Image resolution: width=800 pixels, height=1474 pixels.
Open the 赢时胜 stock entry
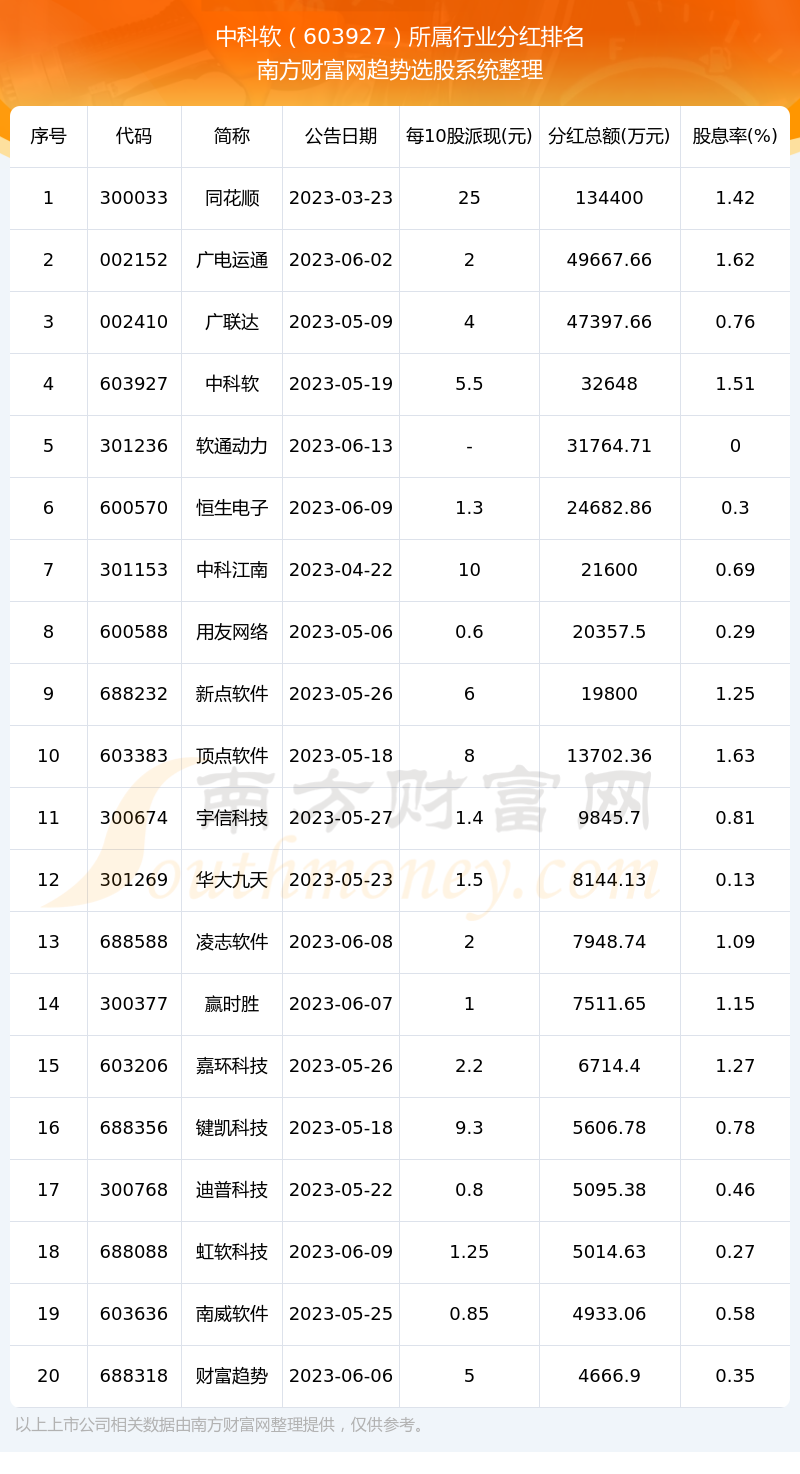(232, 1004)
